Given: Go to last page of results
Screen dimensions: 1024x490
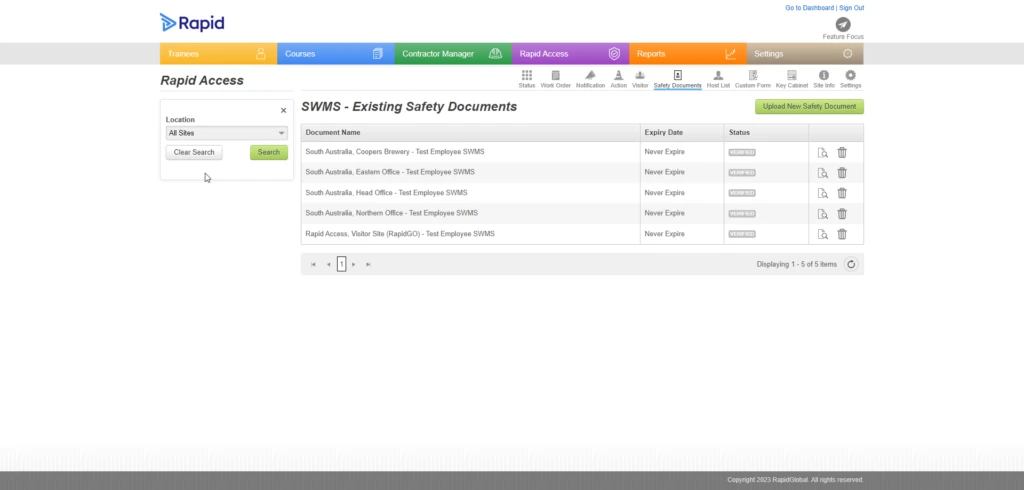Looking at the screenshot, I should 368,264.
